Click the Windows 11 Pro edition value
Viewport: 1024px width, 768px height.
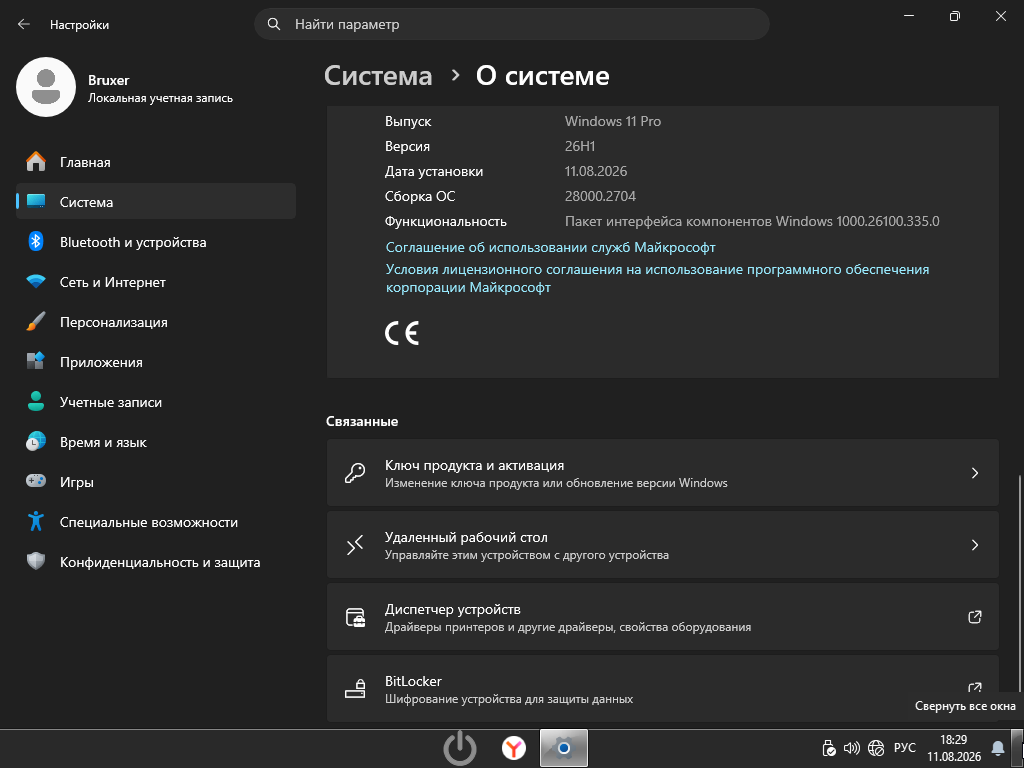coord(613,121)
